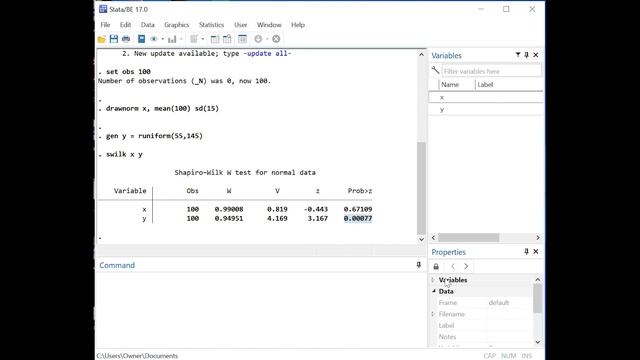Collapse the Data section in Properties

tap(433, 291)
